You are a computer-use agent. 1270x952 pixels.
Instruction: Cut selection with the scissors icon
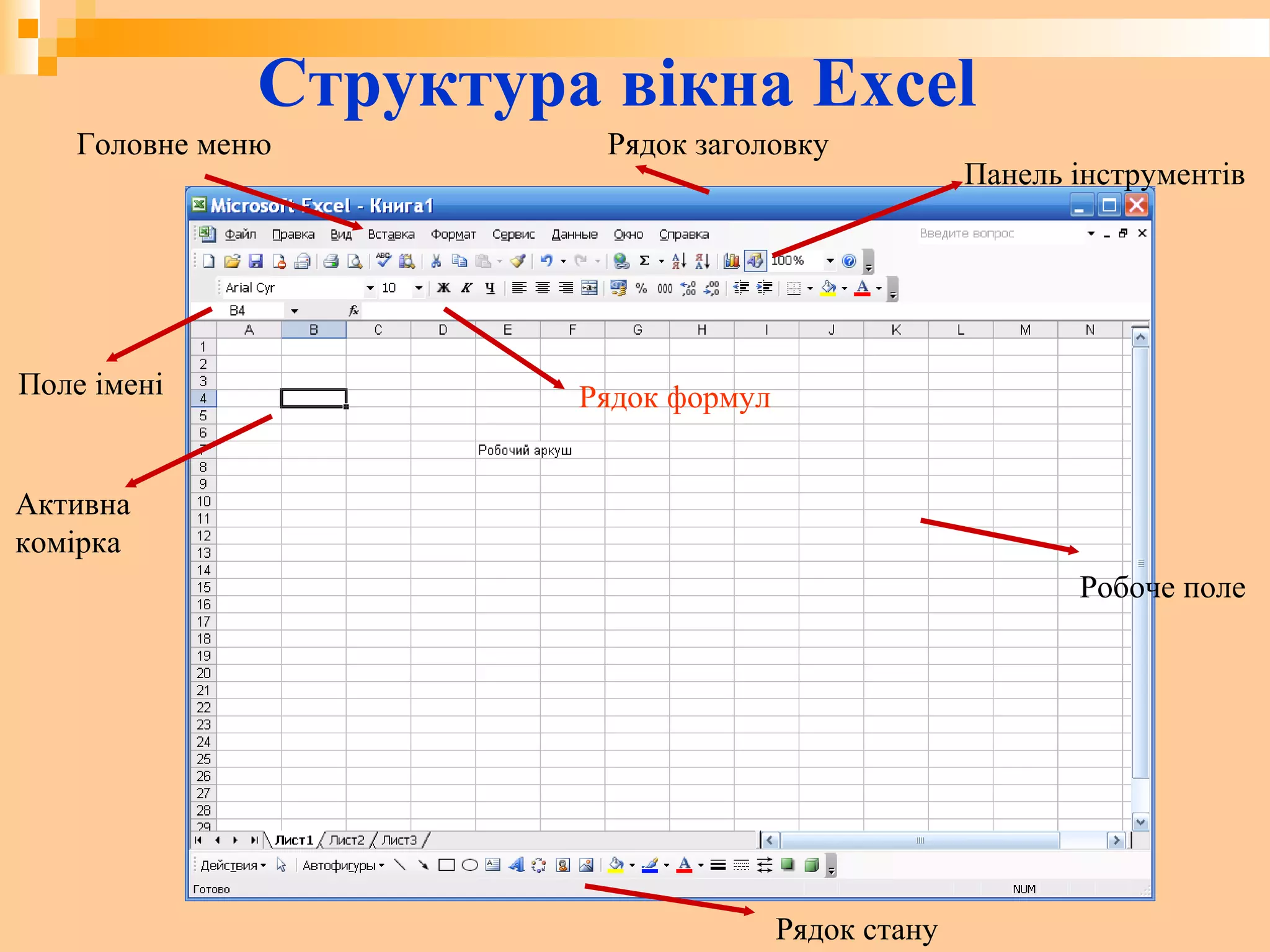(436, 261)
